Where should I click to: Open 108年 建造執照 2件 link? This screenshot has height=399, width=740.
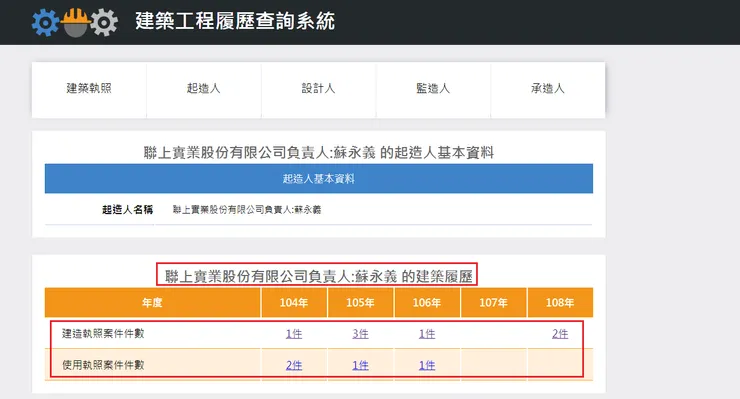[x=560, y=334]
